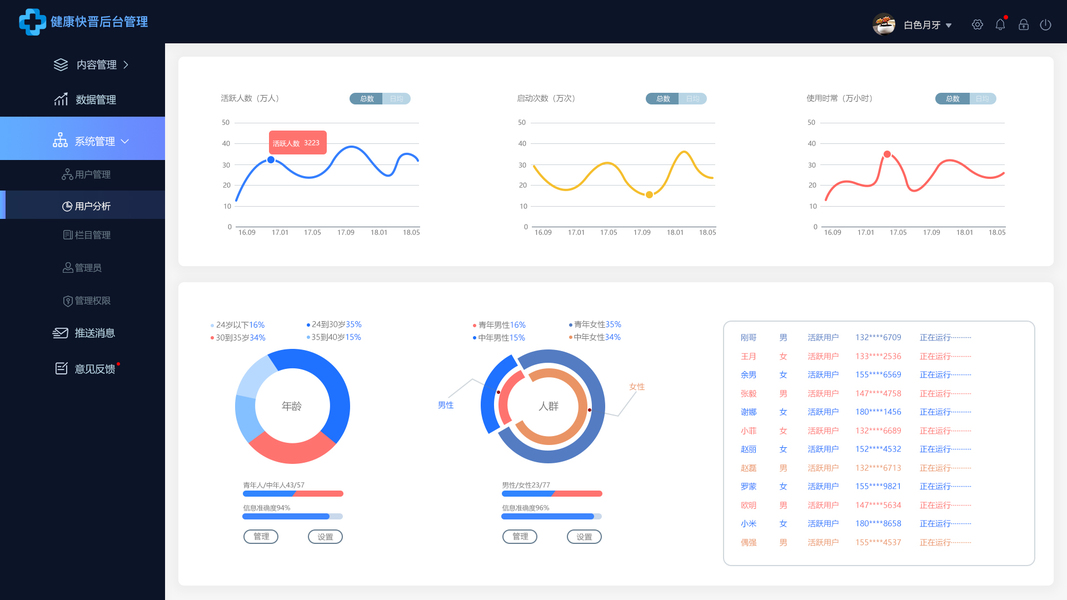Click legend entry 中年男性15%

pos(499,337)
